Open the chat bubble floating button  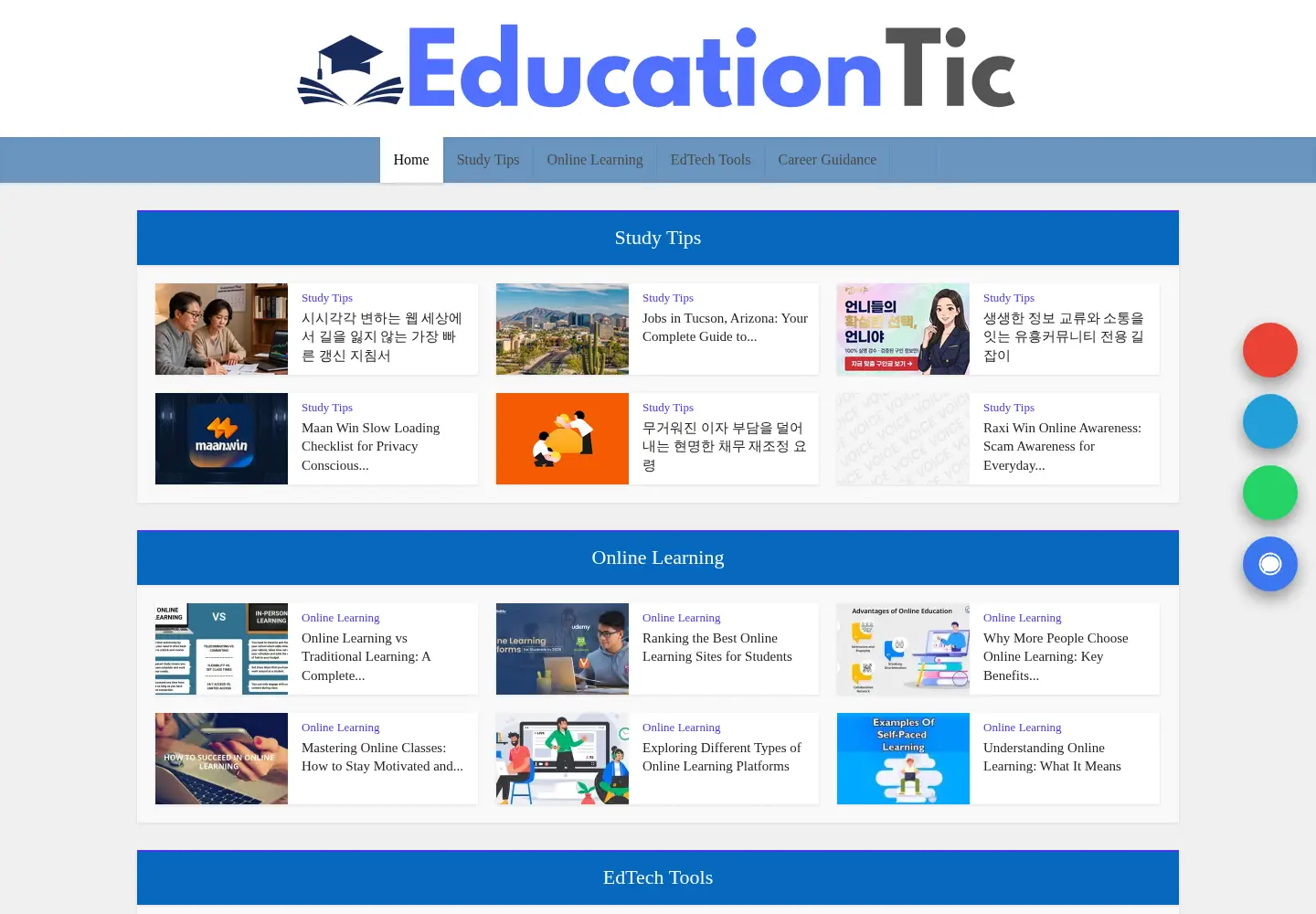1270,564
